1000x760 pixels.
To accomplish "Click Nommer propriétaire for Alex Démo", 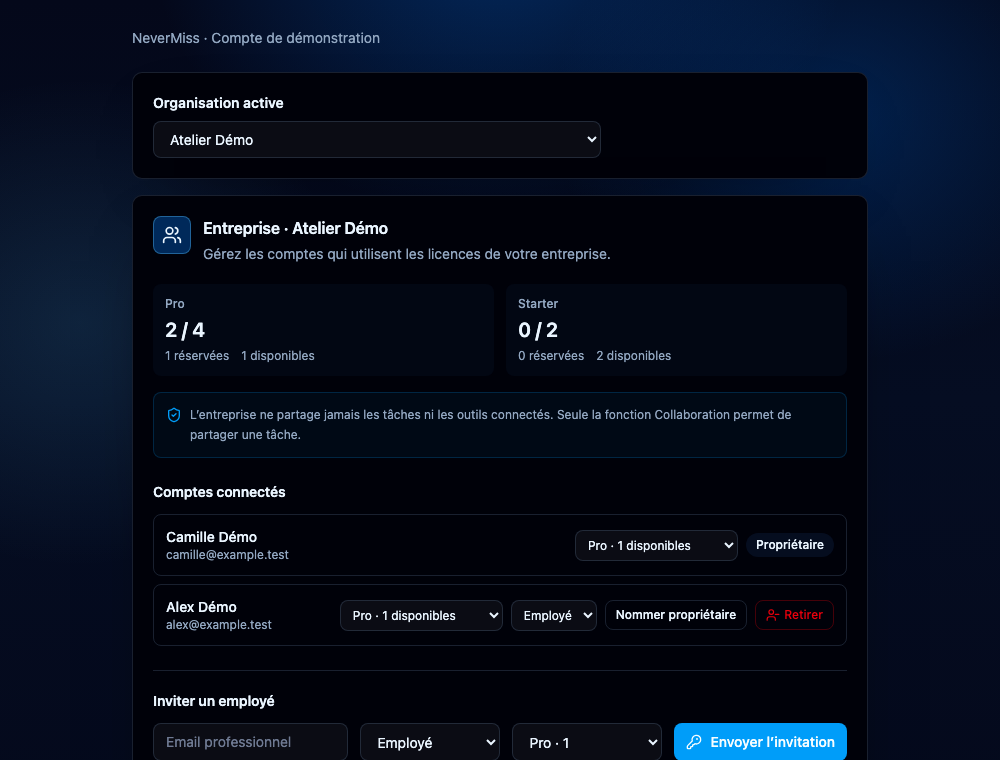I will (x=675, y=615).
